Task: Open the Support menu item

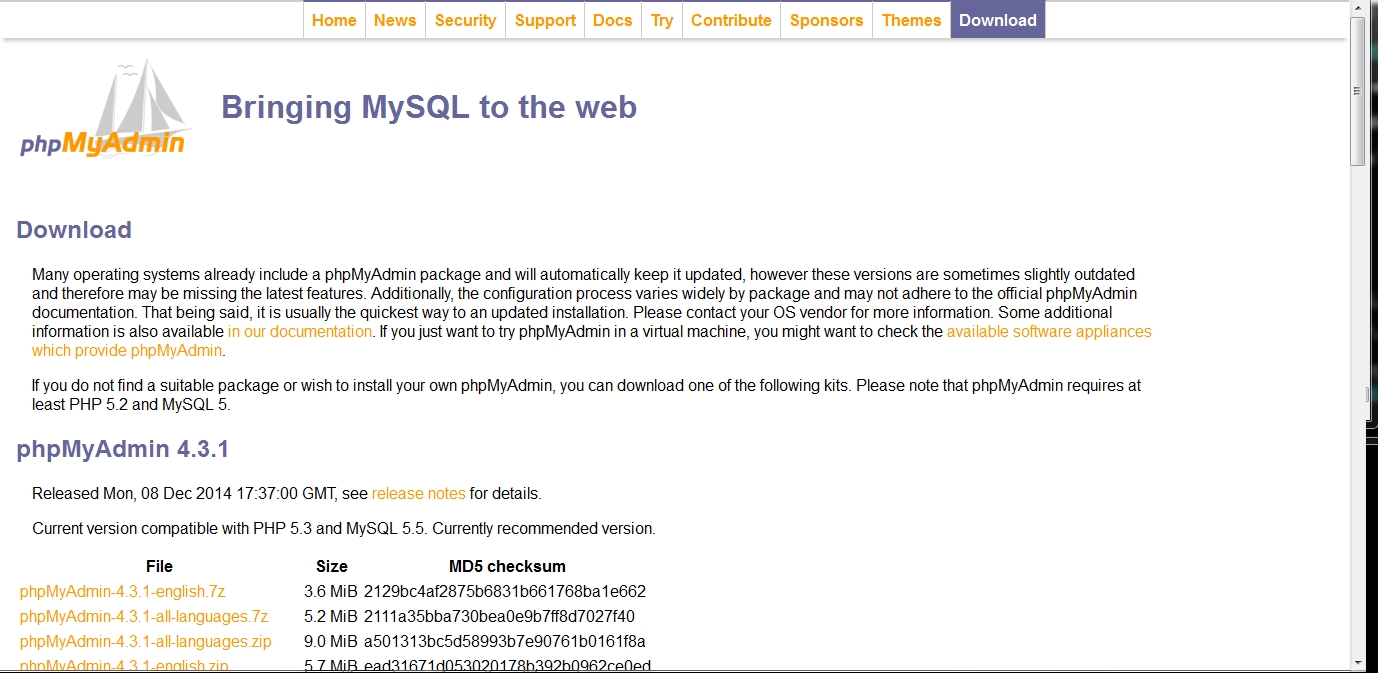Action: tap(545, 20)
